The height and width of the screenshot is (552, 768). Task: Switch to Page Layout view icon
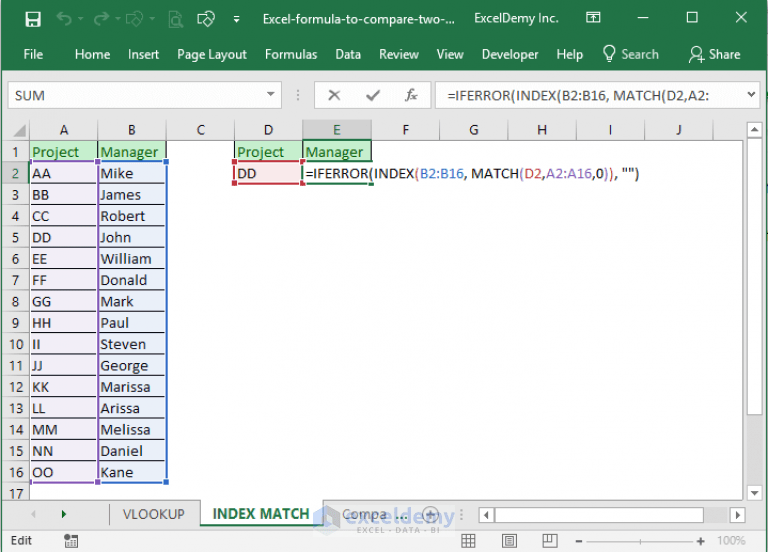509,541
